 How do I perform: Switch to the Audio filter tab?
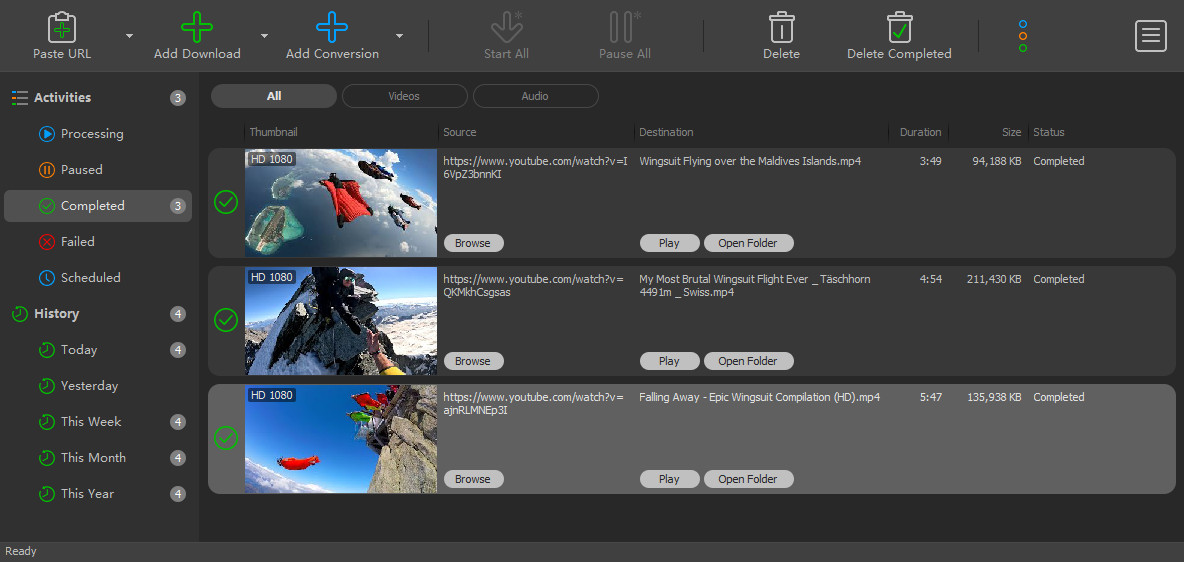pos(535,96)
